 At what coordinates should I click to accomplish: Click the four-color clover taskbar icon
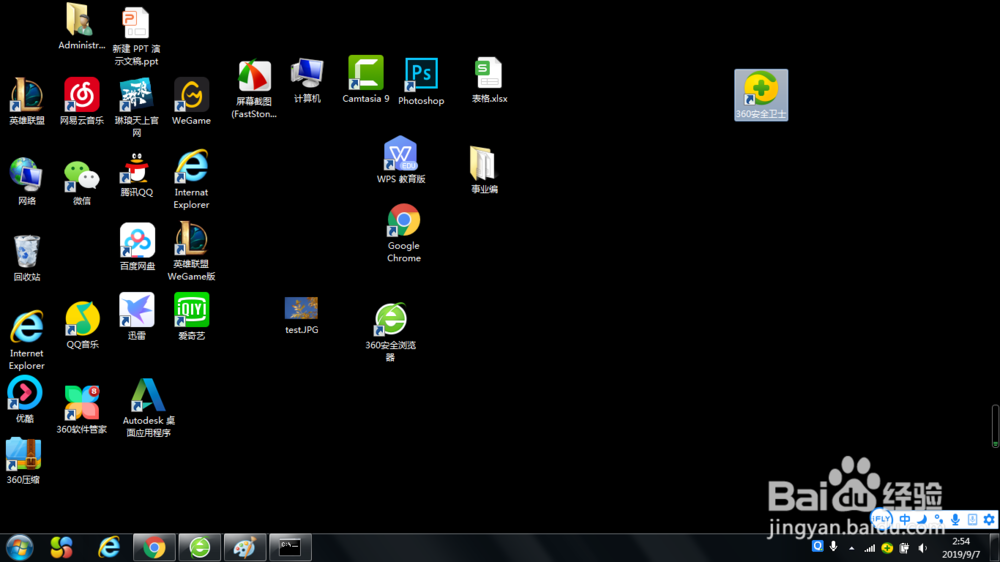click(61, 547)
